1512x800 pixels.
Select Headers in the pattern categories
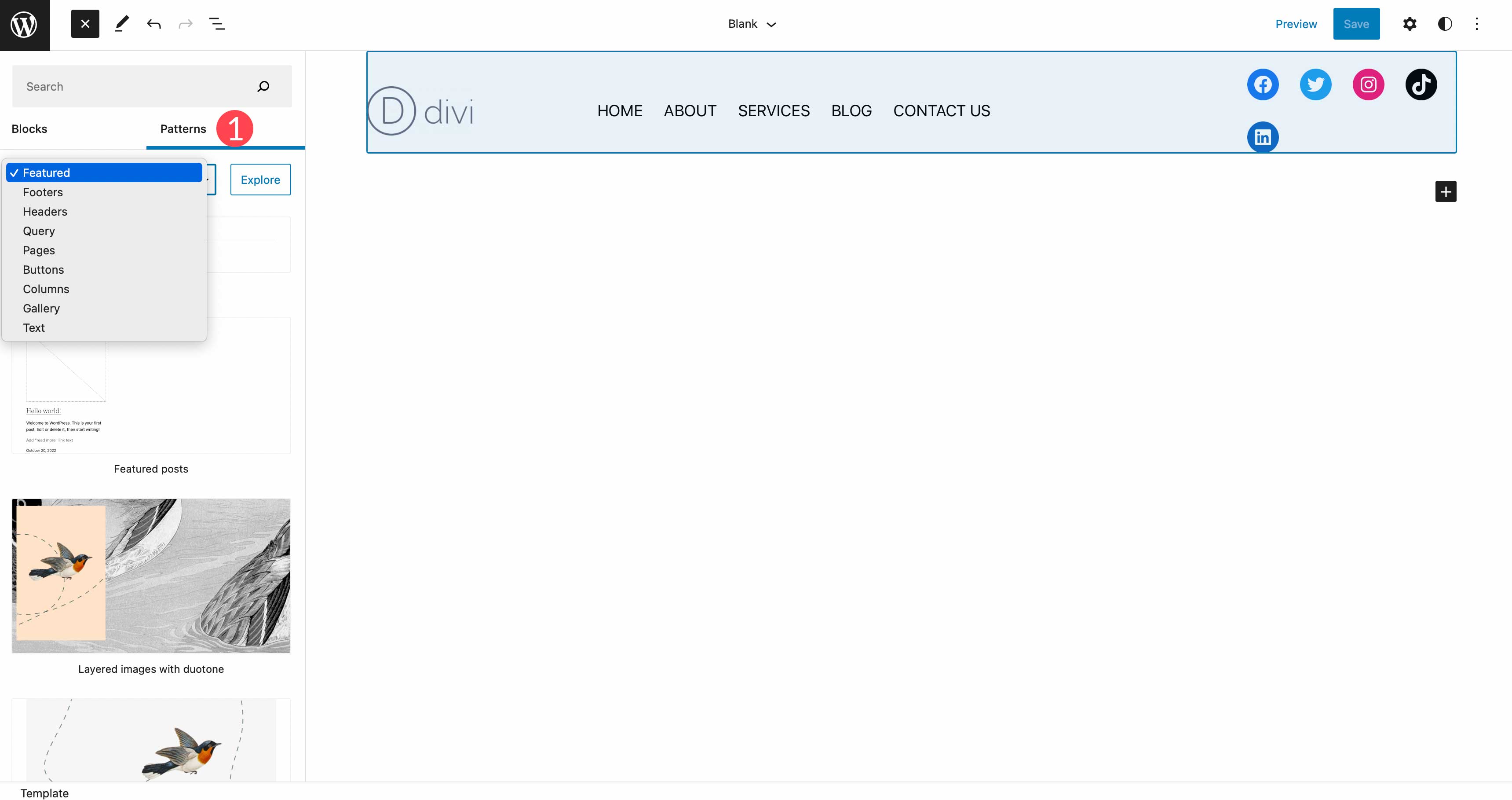(44, 212)
